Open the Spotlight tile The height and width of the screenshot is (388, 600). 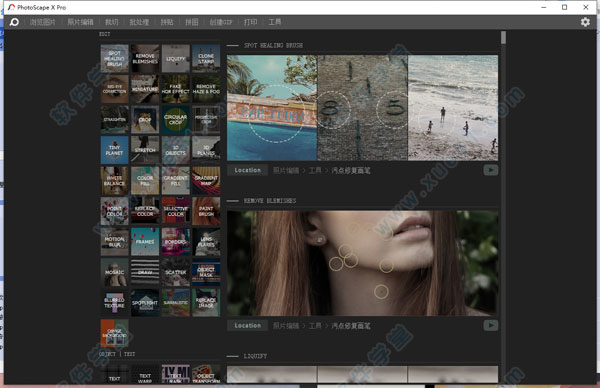(x=145, y=303)
